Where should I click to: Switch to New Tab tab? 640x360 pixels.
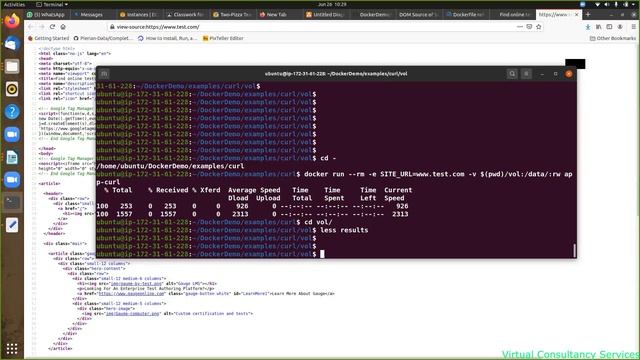(x=278, y=14)
